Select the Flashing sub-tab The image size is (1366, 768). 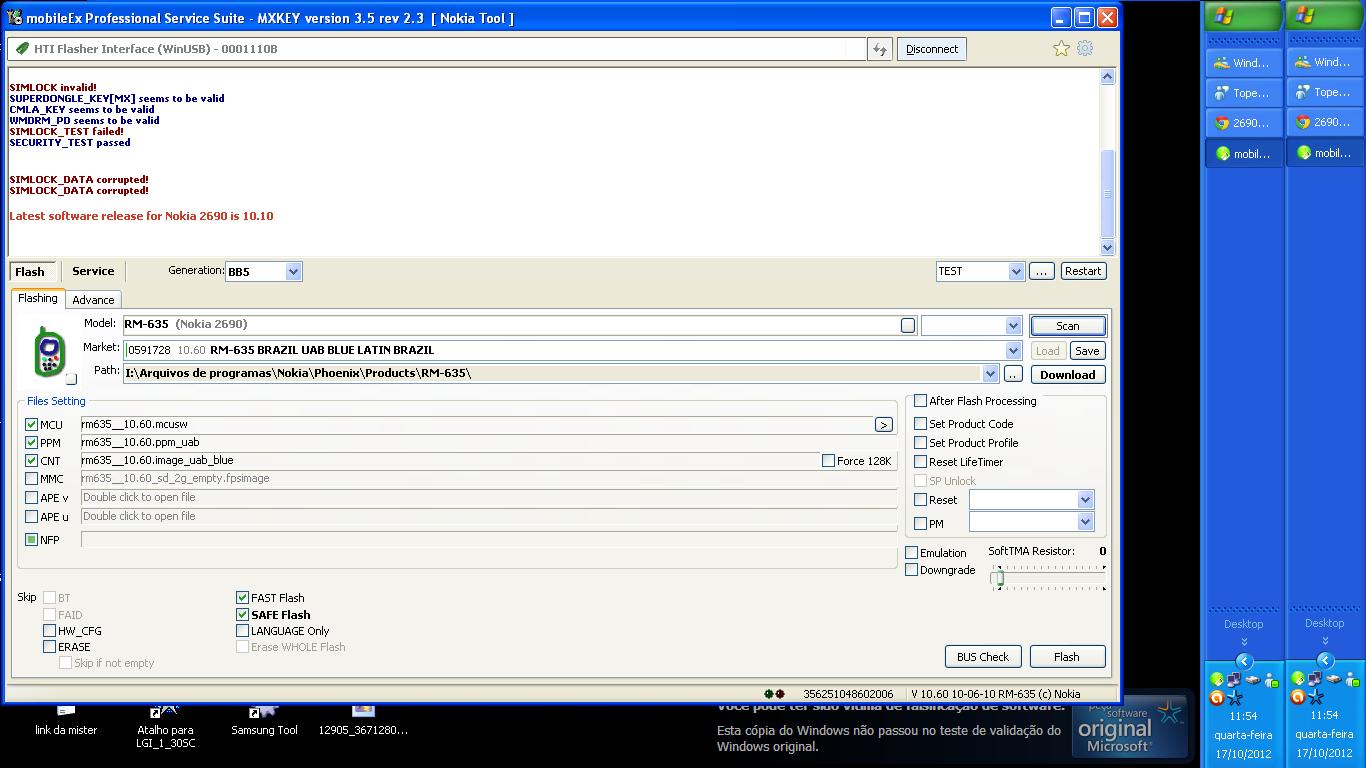tap(38, 298)
